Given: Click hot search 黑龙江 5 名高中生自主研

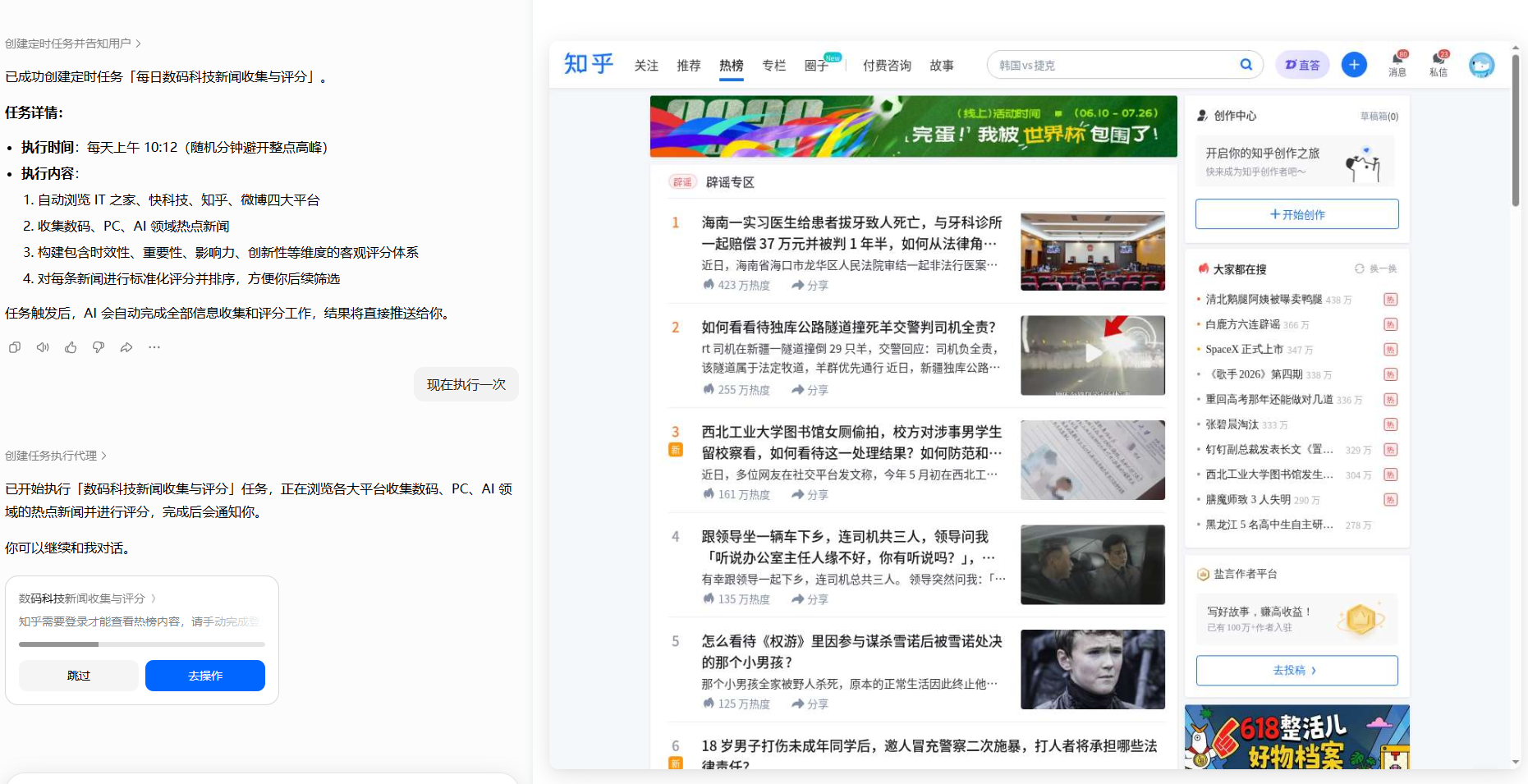Looking at the screenshot, I should click(x=1269, y=525).
